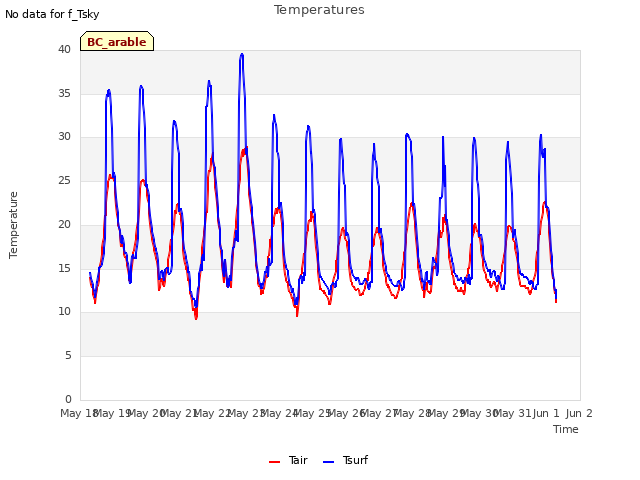Click the y-axis tick value 0
This screenshot has width=640, height=480.
coord(68,399)
